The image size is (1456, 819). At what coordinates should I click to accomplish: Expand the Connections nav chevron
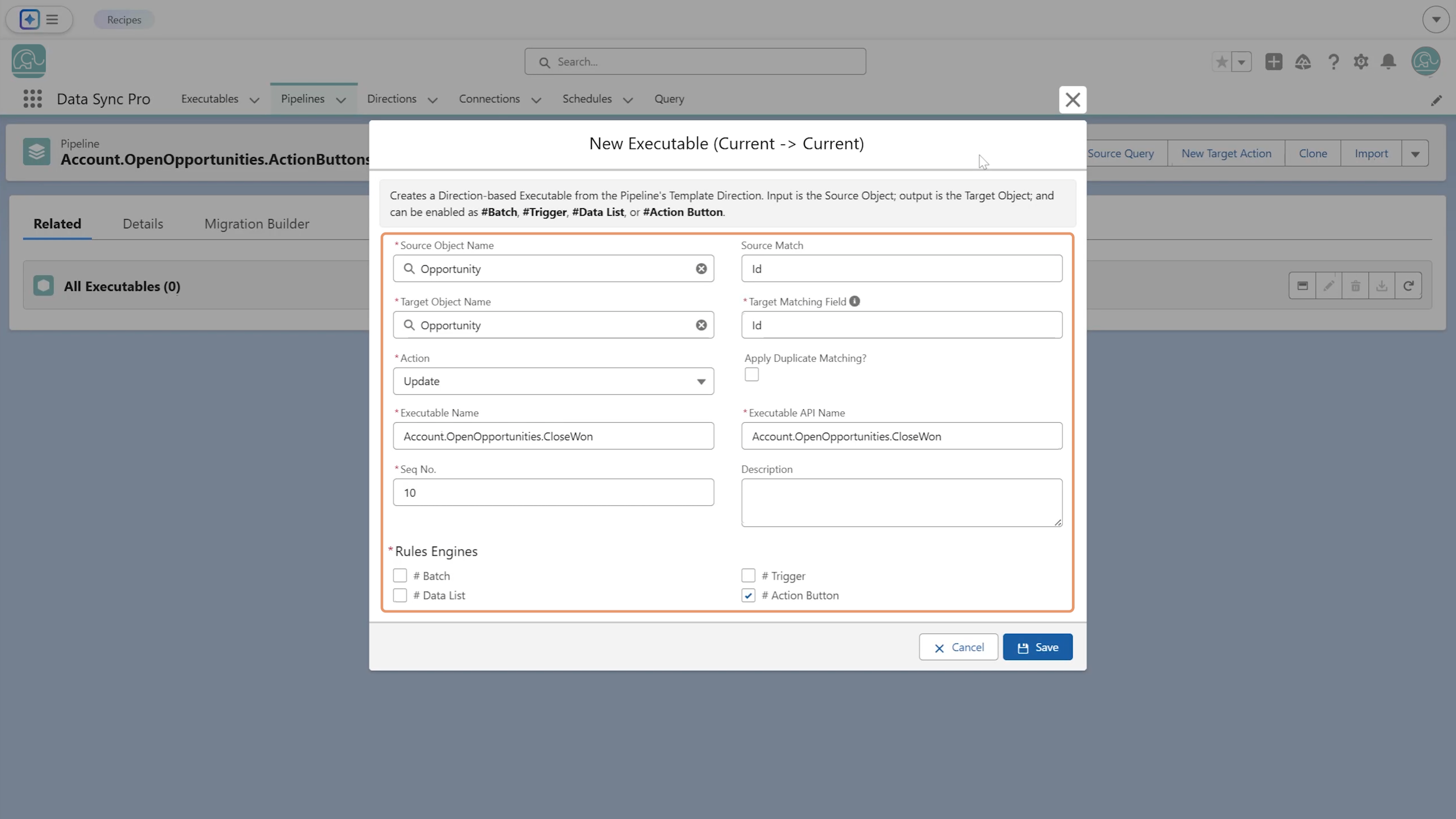536,100
